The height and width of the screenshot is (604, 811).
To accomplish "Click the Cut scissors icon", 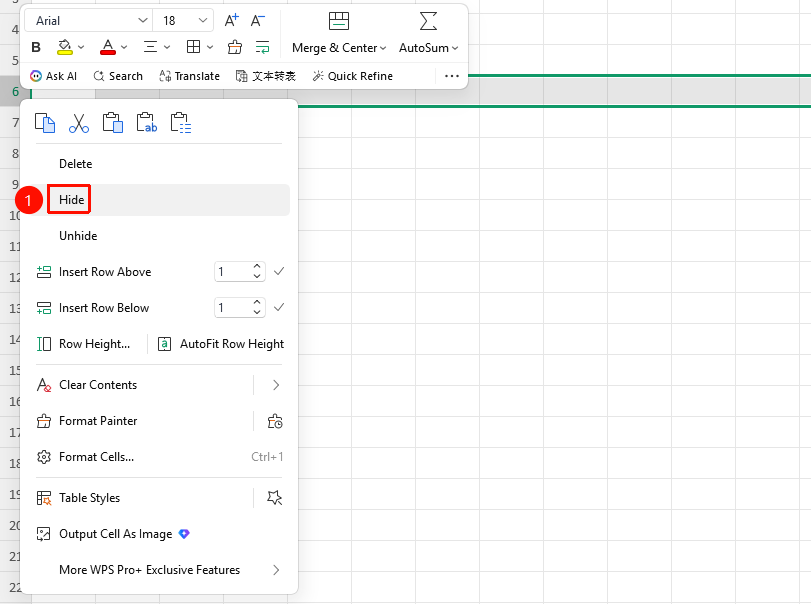I will click(79, 123).
